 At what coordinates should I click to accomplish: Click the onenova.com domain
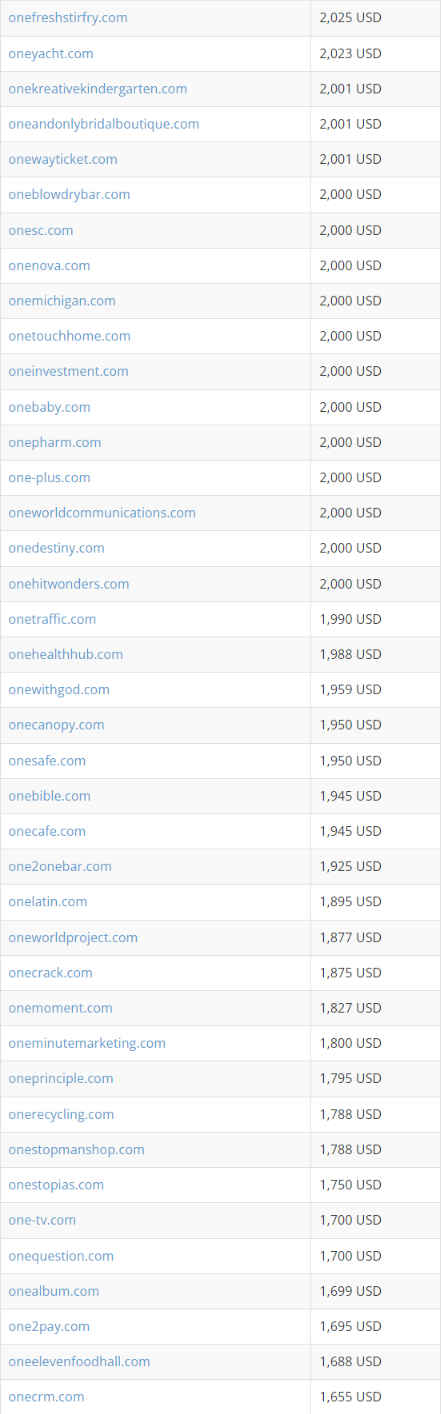coord(49,265)
